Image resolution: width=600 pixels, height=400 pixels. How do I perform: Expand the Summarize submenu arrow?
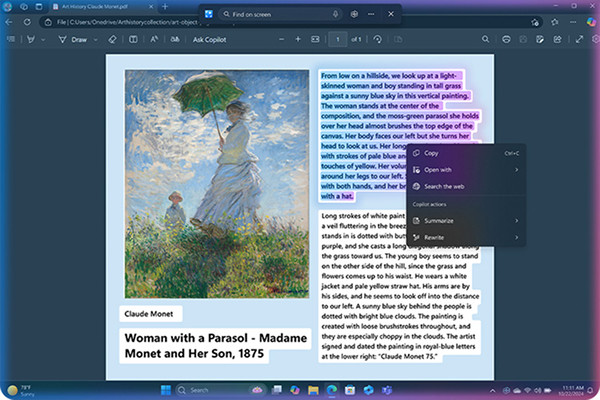[x=517, y=220]
